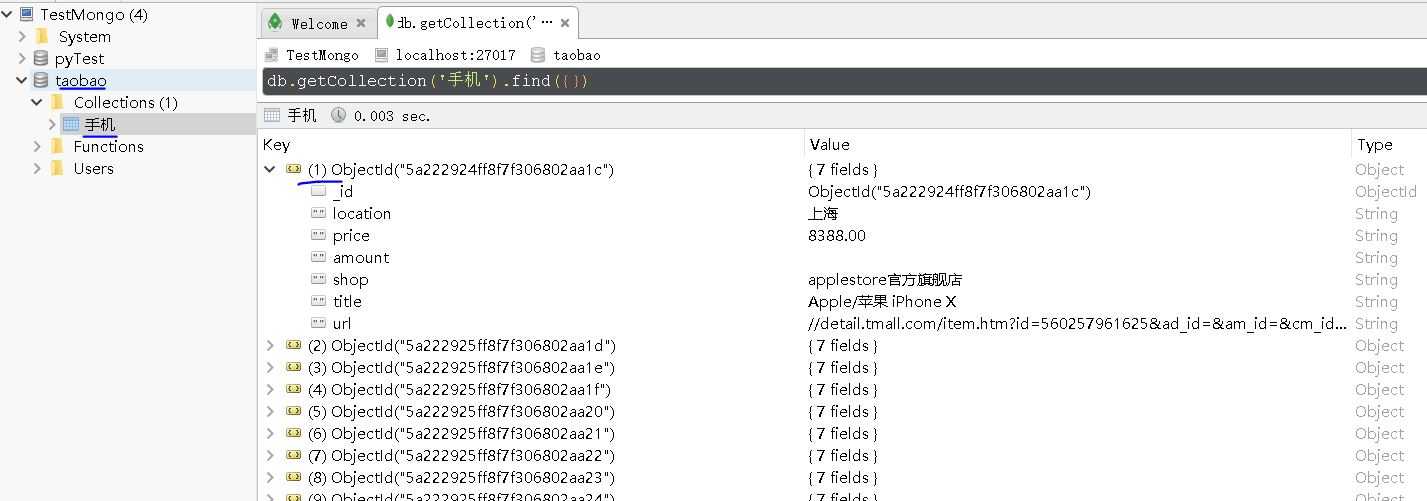Click the localhost:27017 server icon
The image size is (1427, 501).
coord(381,55)
